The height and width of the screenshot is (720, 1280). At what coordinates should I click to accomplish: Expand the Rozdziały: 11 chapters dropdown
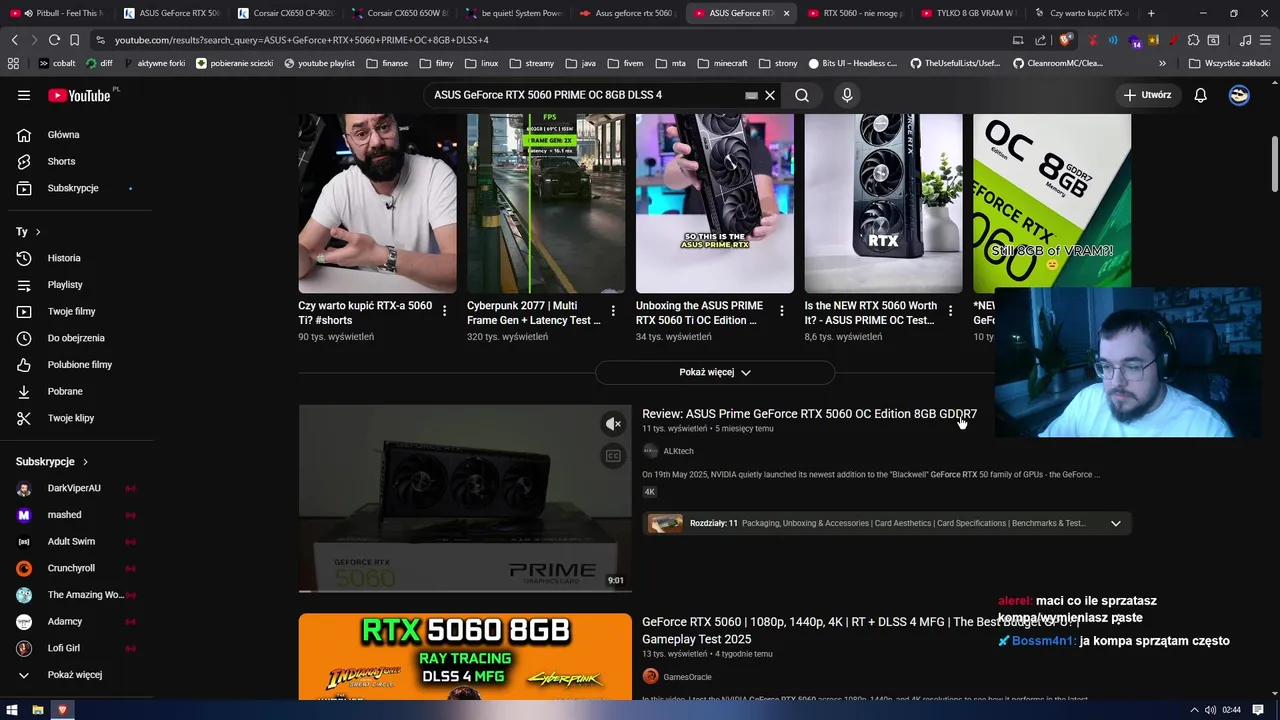coord(1116,523)
